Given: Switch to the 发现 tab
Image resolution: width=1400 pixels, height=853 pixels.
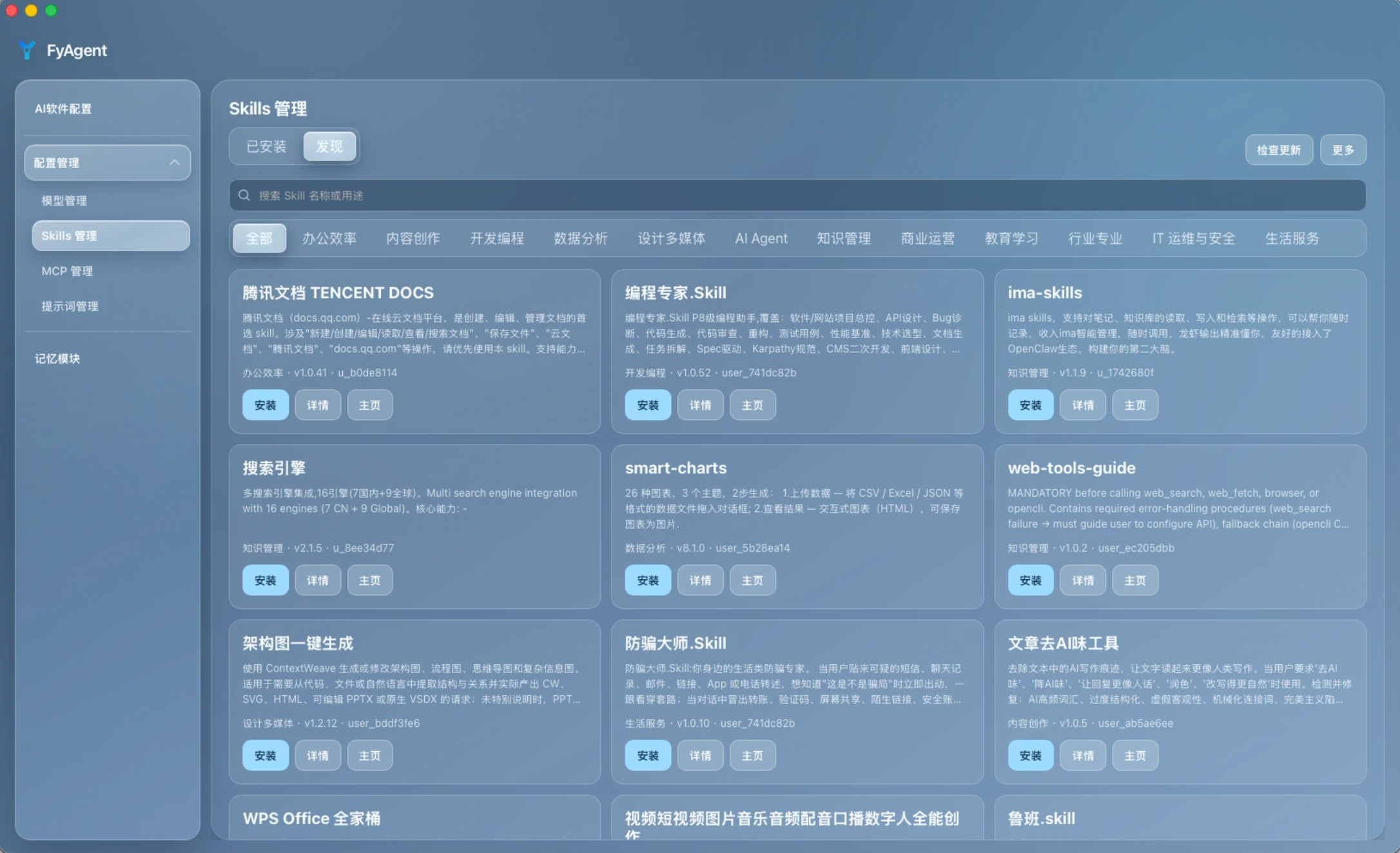Looking at the screenshot, I should 329,147.
